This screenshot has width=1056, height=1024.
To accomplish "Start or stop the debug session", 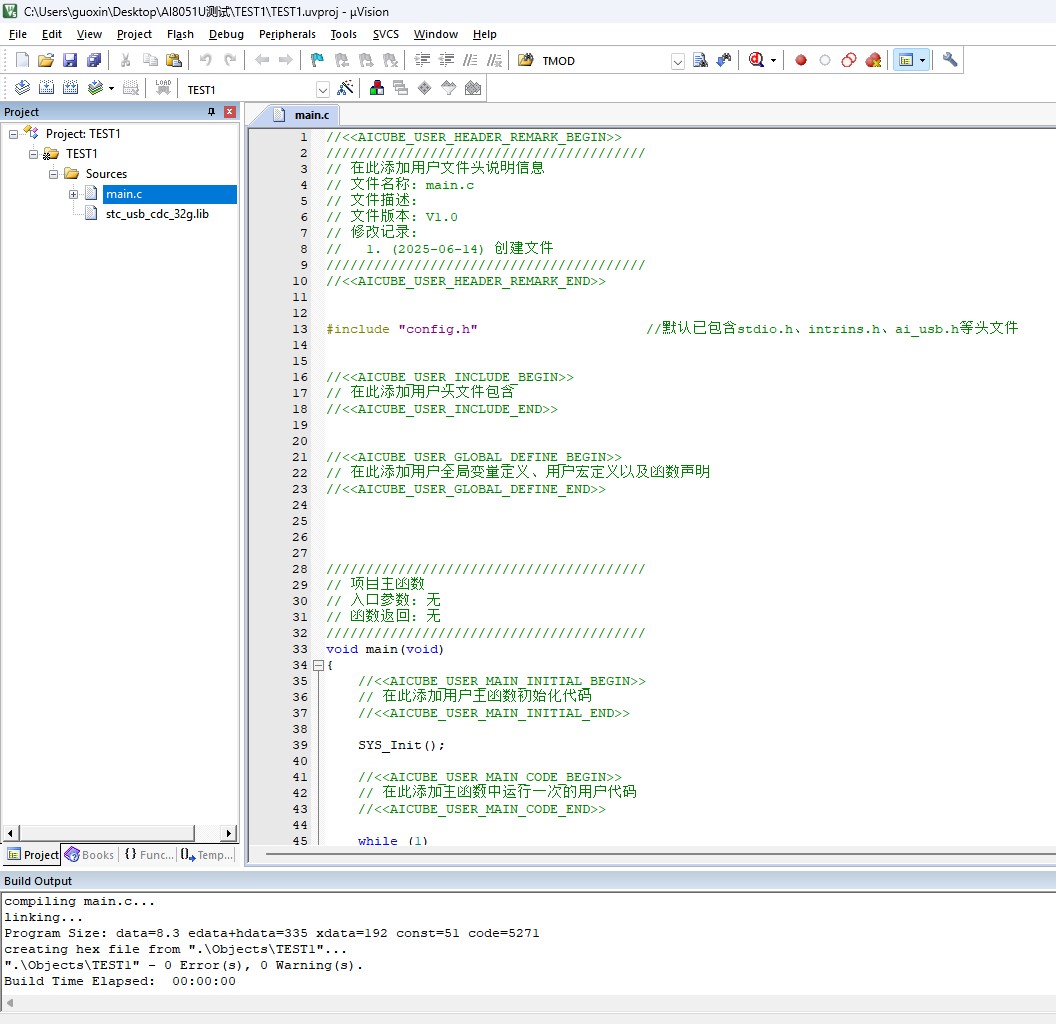I will [756, 61].
